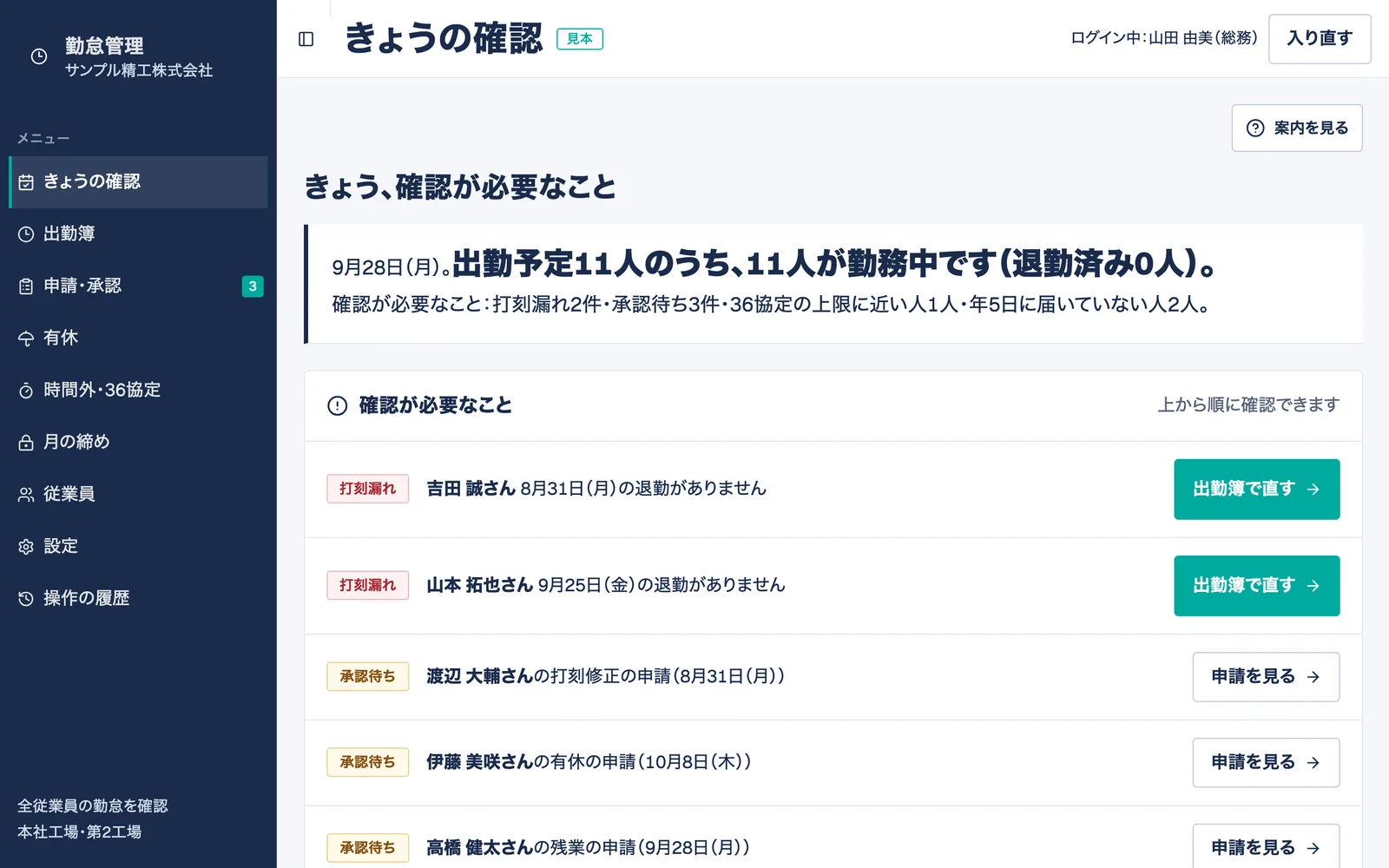Viewport: 1389px width, 868px height.
Task: Click the 確認が必要なこと summary line
Action: pos(771,305)
